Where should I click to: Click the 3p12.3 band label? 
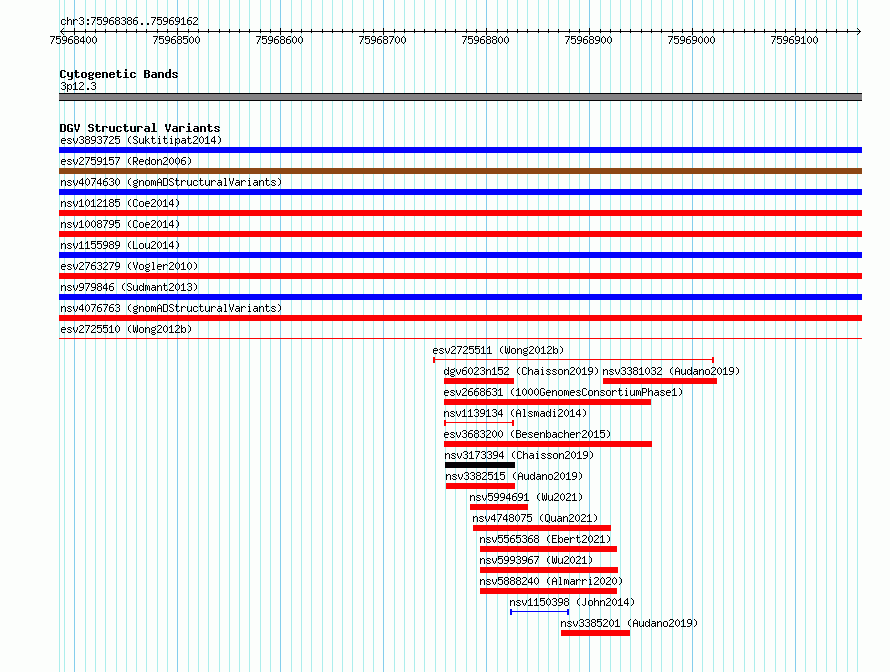[x=78, y=86]
